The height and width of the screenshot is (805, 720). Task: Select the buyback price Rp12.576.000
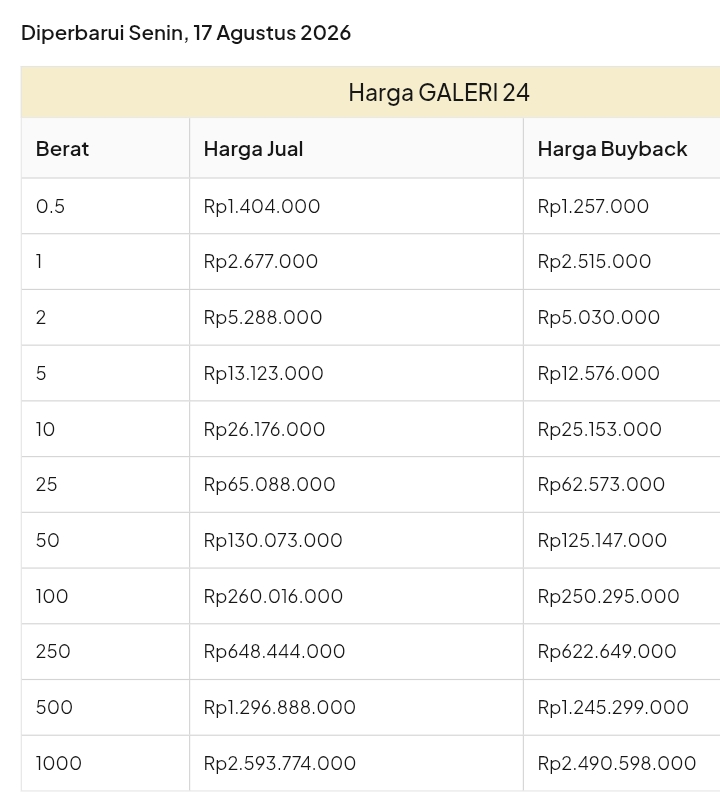coord(598,373)
